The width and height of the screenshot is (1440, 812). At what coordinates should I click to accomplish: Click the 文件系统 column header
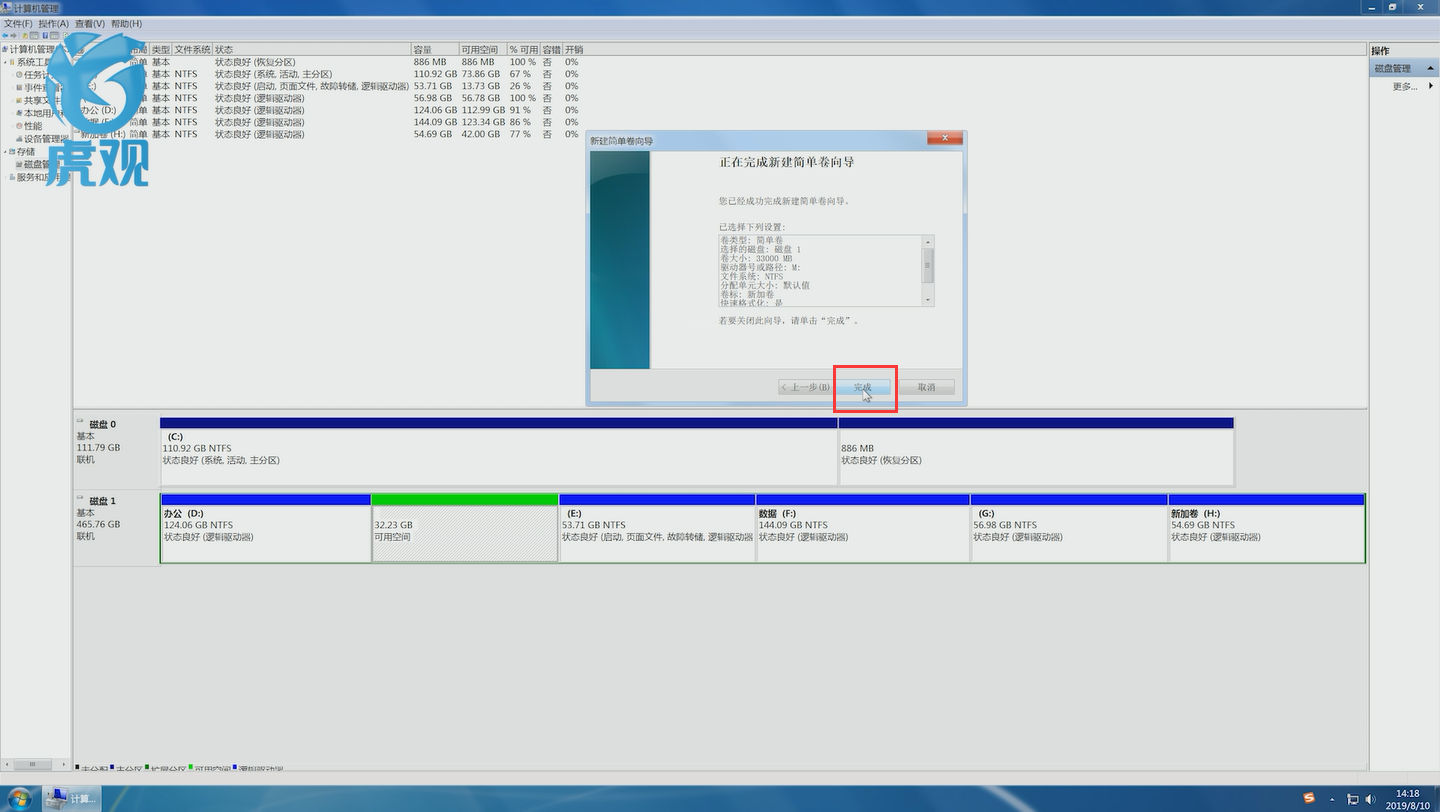pos(192,49)
